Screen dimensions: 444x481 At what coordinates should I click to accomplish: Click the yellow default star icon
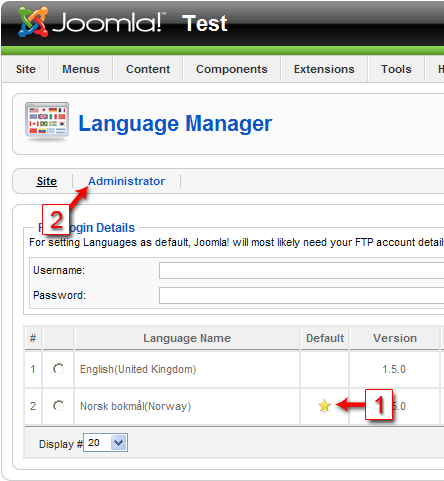tap(324, 406)
